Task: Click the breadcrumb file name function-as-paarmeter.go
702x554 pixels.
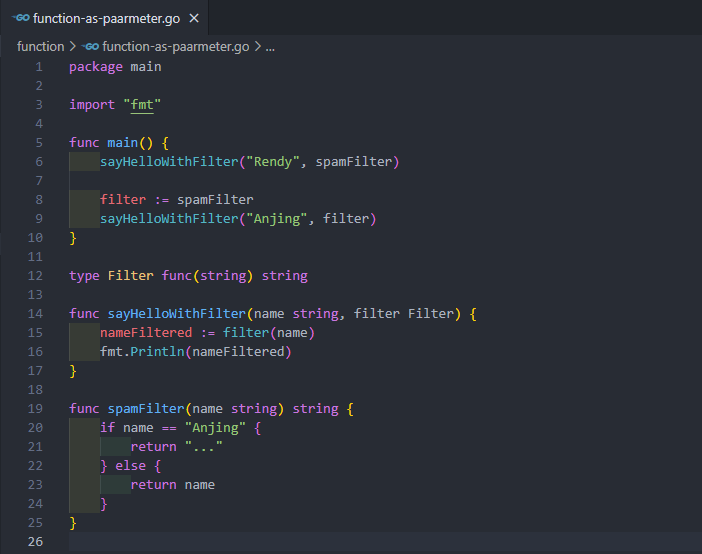Action: pos(176,47)
